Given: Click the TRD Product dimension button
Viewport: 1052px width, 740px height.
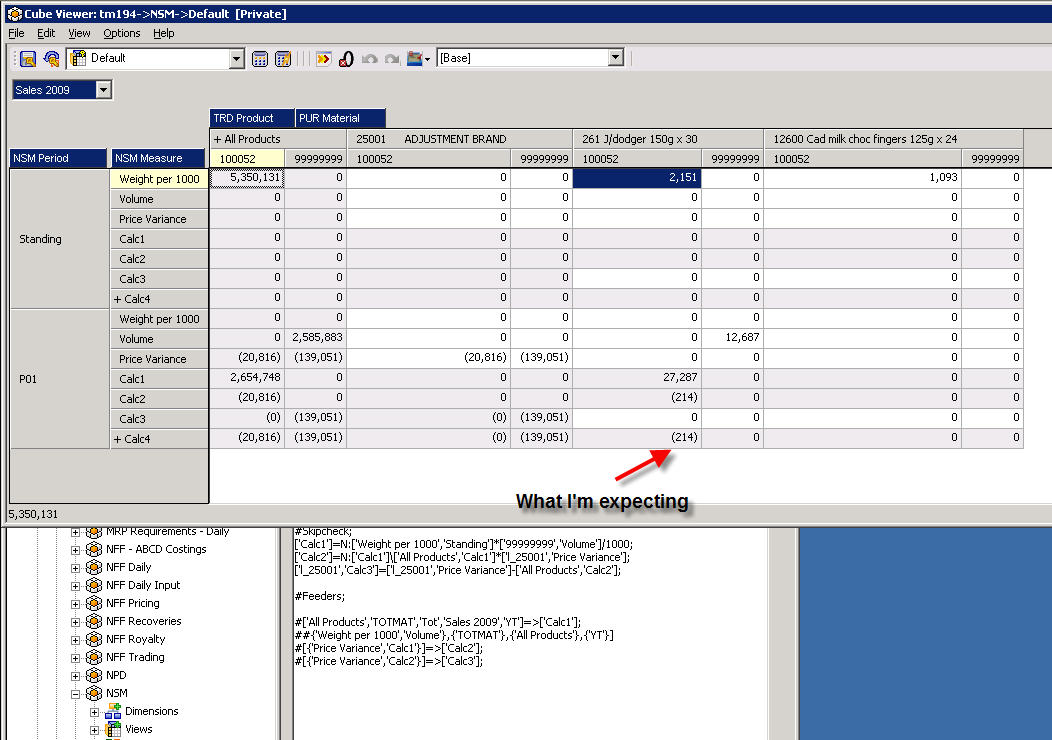Looking at the screenshot, I should [x=252, y=118].
